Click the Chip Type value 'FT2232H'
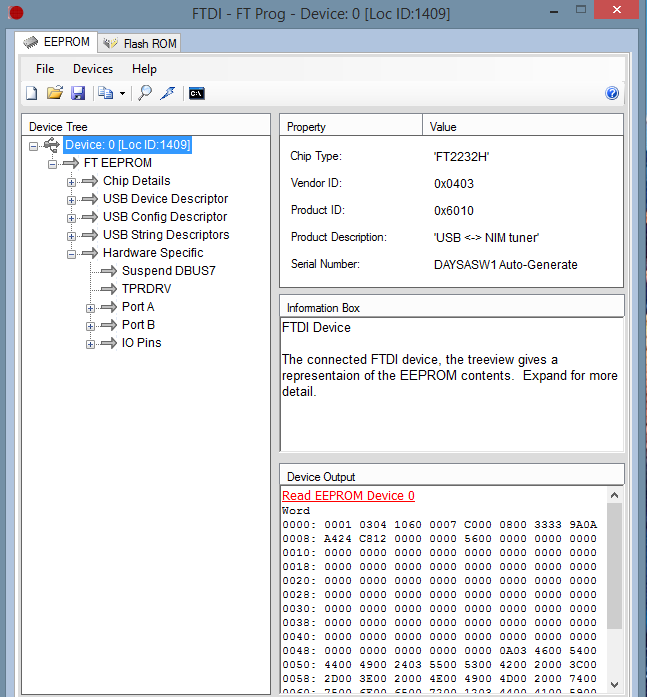Image resolution: width=647 pixels, height=697 pixels. click(x=461, y=157)
